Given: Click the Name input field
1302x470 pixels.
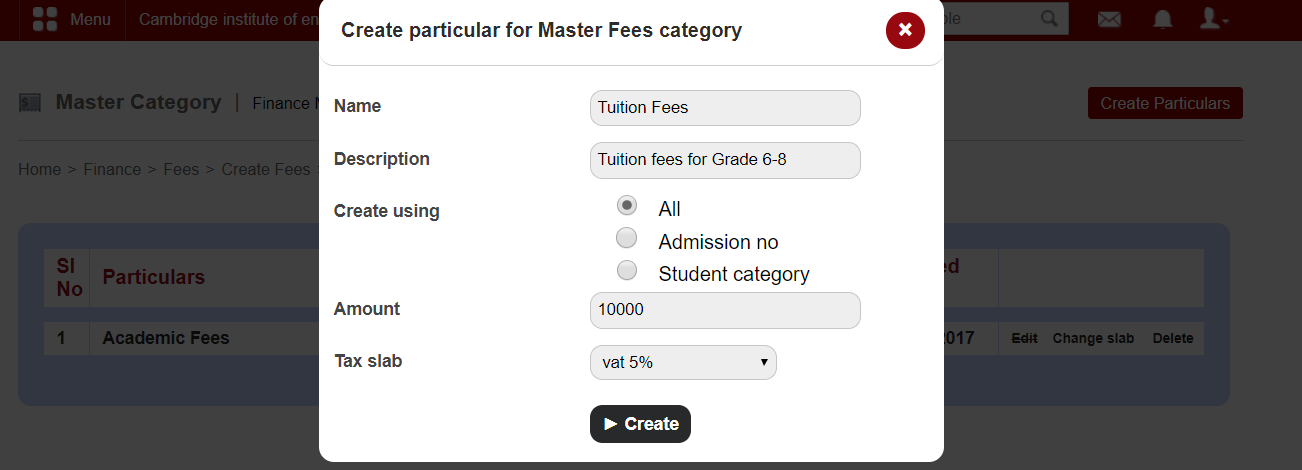Looking at the screenshot, I should (725, 108).
